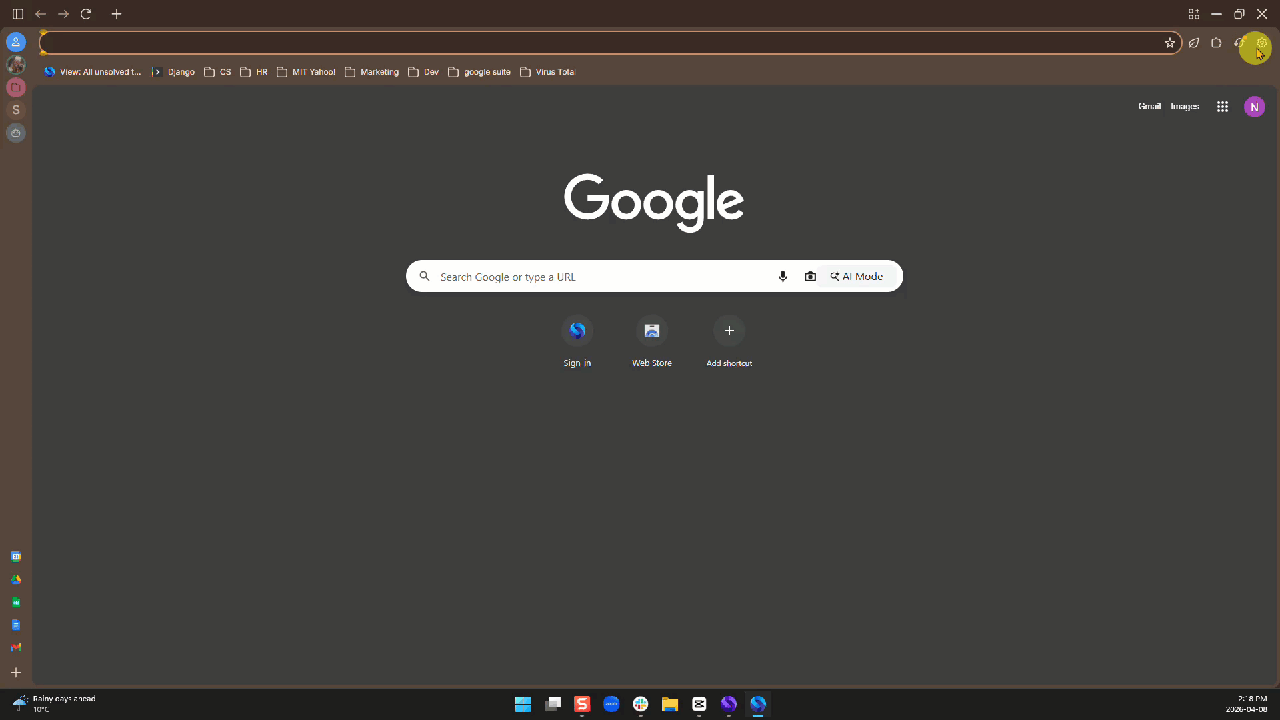Expand the CS bookmark folder
This screenshot has width=1280, height=720.
(218, 72)
